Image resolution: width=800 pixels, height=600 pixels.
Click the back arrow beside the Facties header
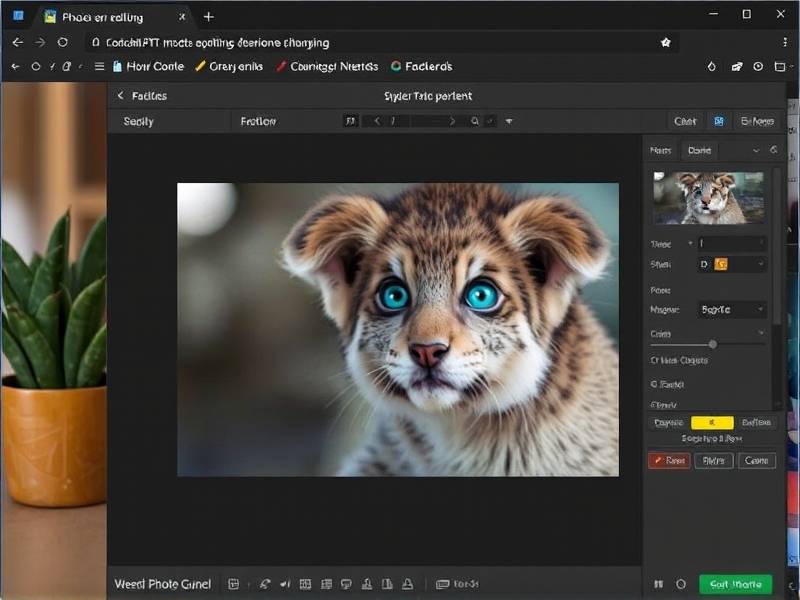pyautogui.click(x=120, y=96)
